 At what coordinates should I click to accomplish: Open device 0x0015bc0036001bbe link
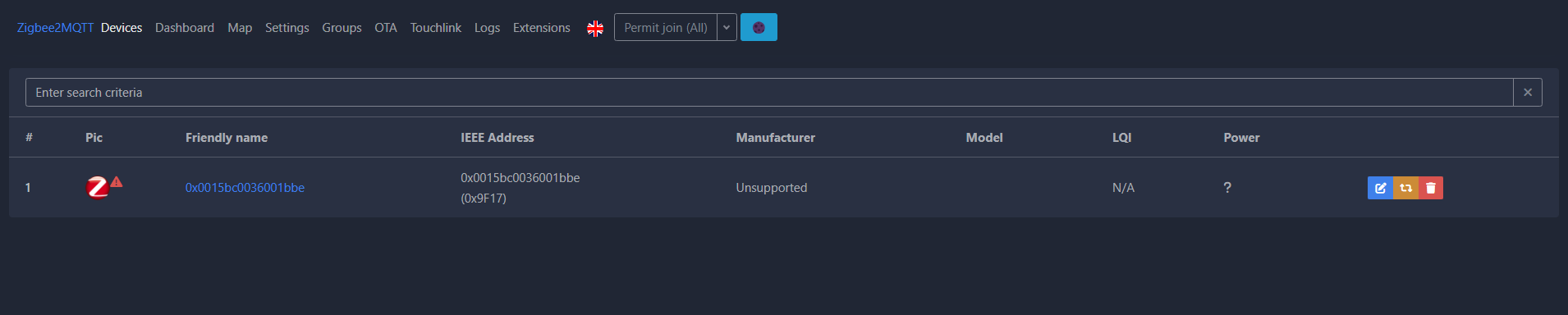245,188
